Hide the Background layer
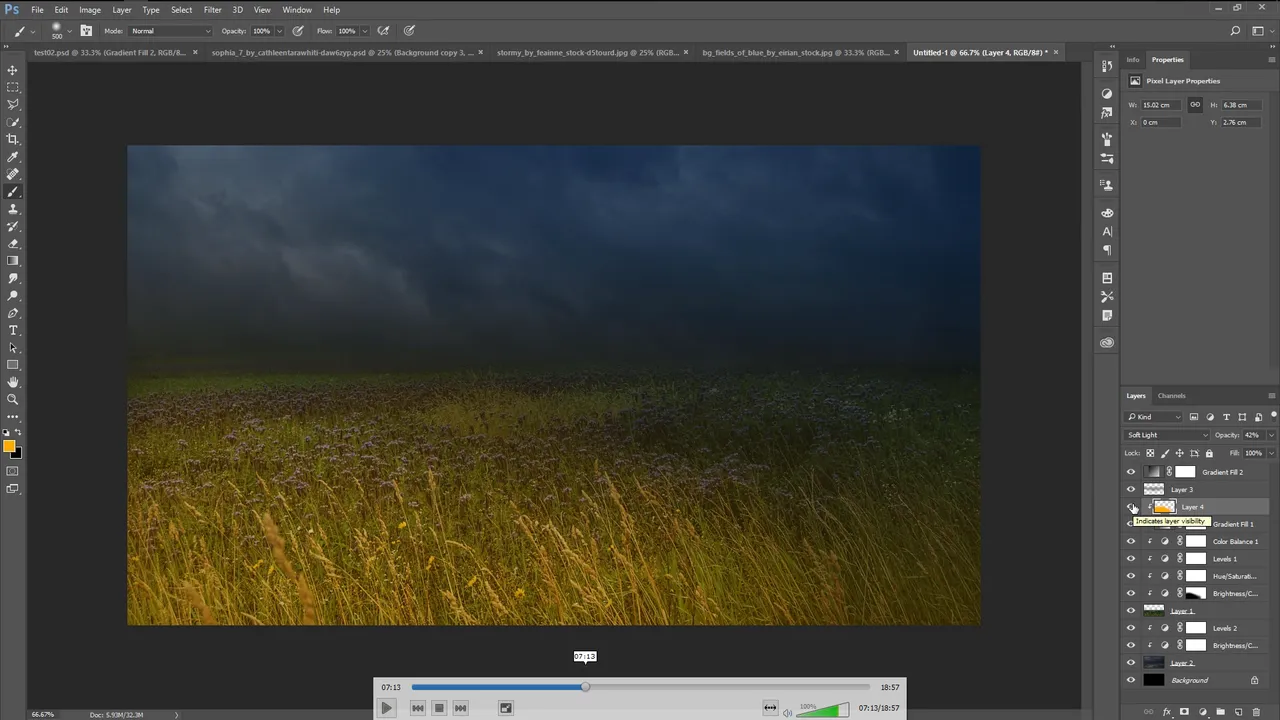Viewport: 1280px width, 720px height. [1131, 680]
